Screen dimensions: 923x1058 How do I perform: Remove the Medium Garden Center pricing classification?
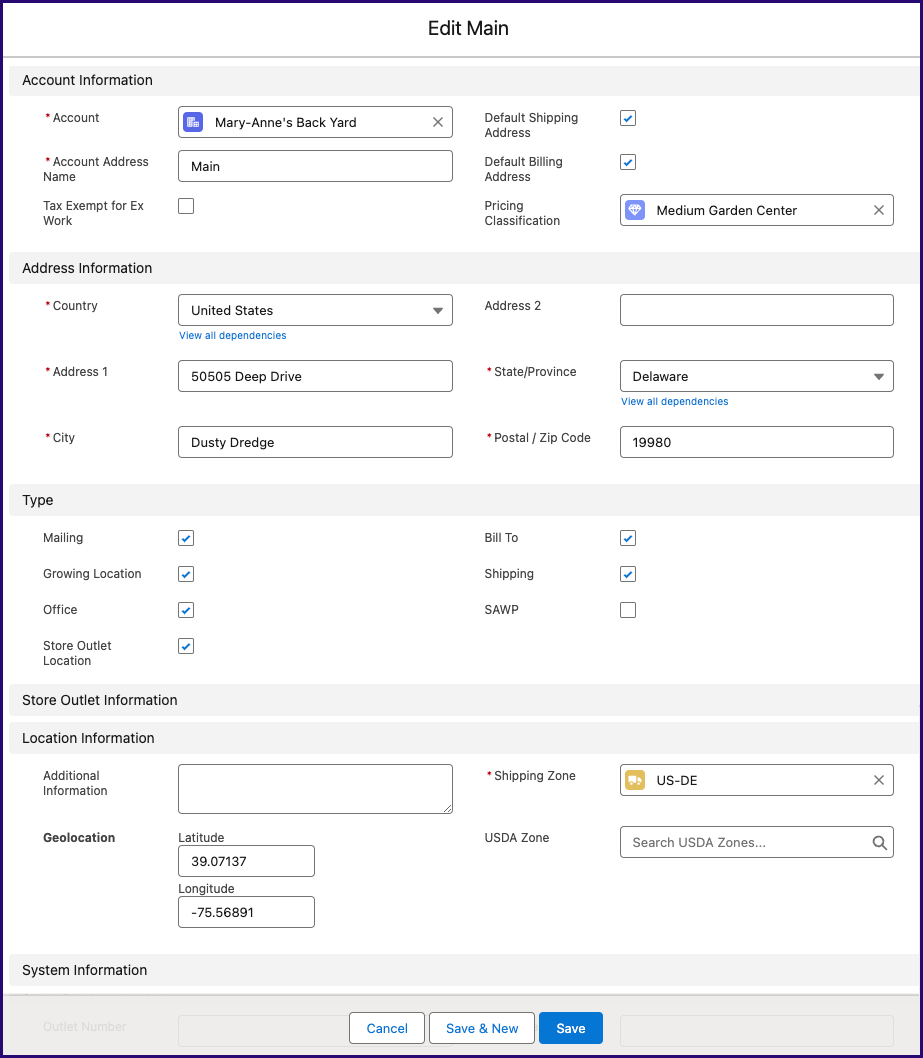pos(878,210)
